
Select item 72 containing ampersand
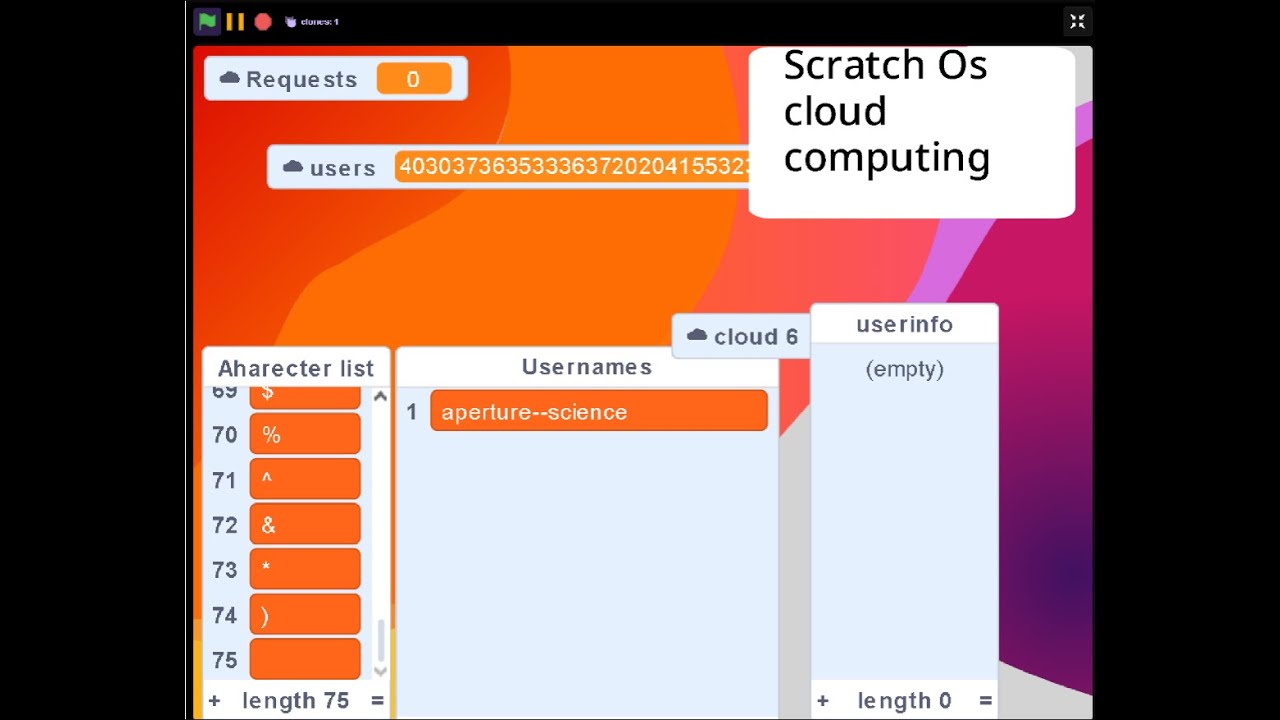click(x=305, y=524)
